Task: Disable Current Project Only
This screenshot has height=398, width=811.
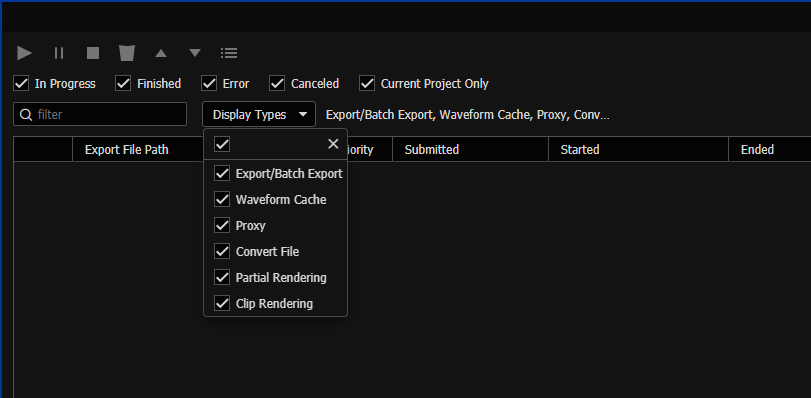Action: [367, 83]
